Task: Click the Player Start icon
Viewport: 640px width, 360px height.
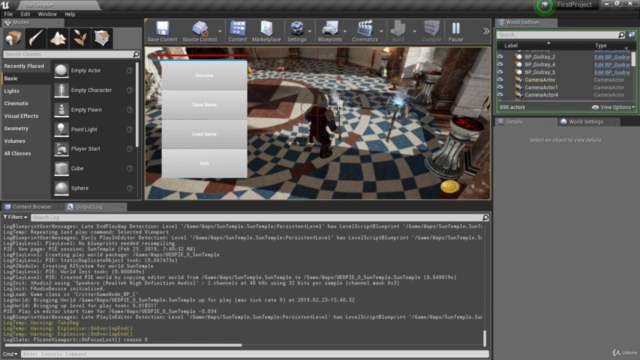Action: click(x=61, y=149)
